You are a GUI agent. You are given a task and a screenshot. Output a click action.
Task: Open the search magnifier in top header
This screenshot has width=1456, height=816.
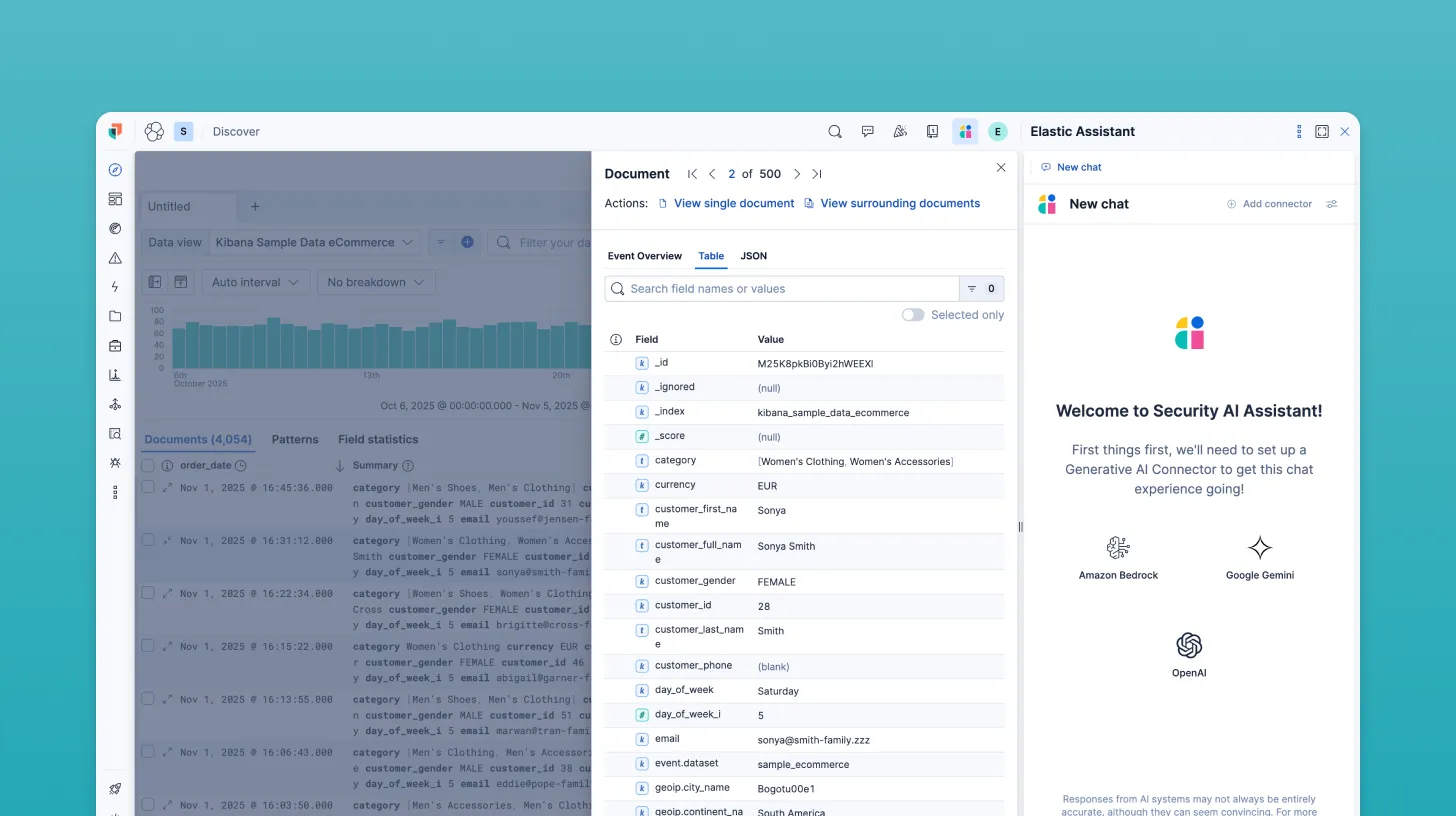(835, 131)
